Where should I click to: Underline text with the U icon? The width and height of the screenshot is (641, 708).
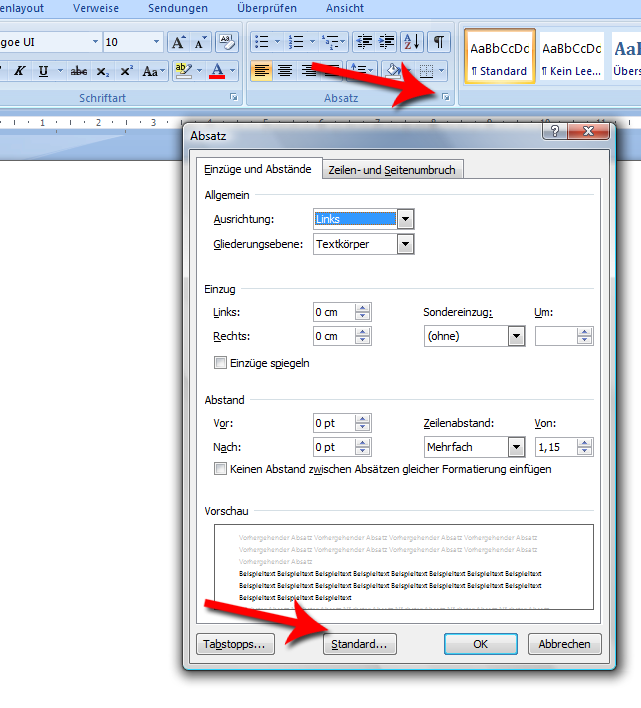pyautogui.click(x=43, y=71)
